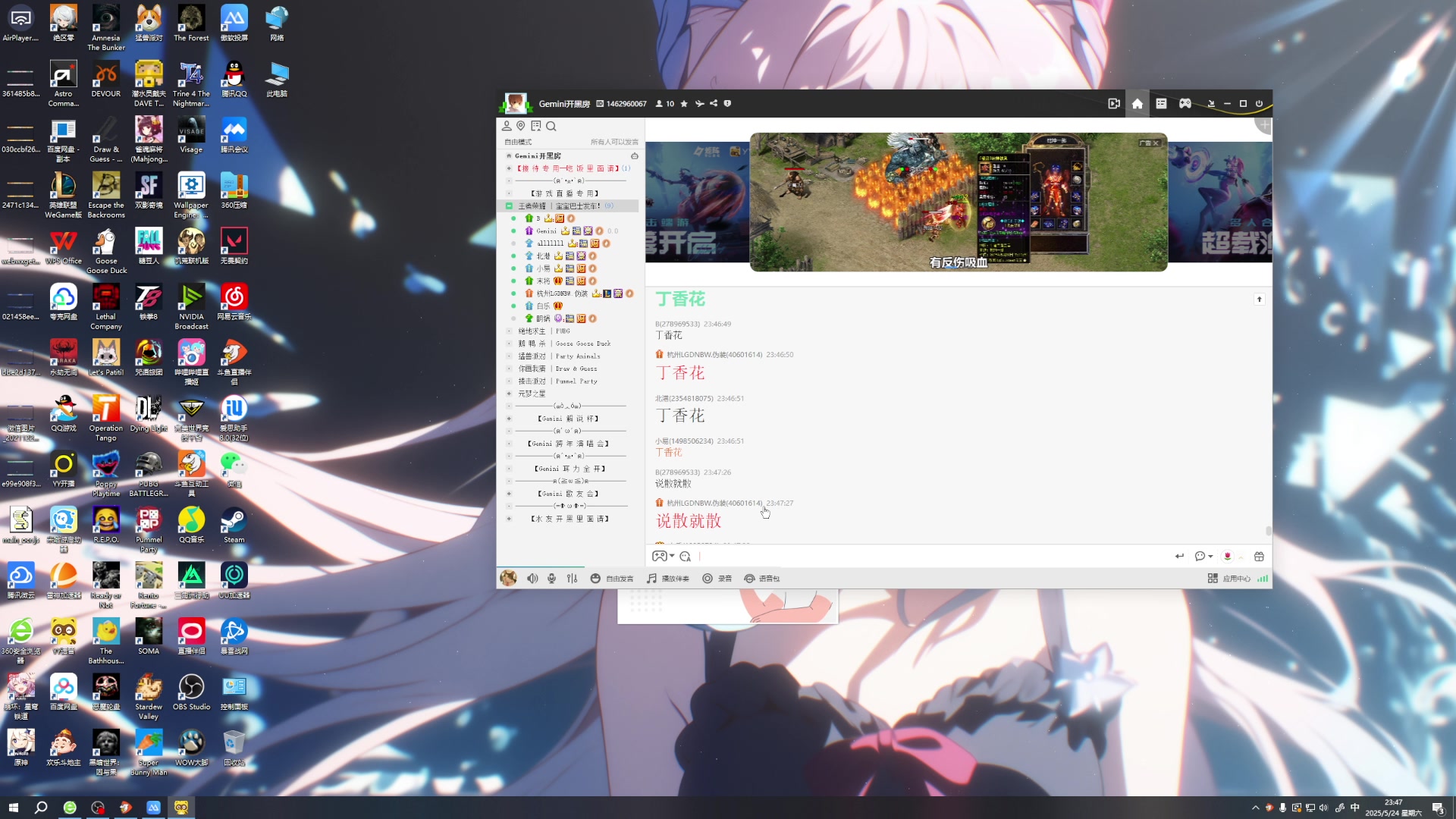
Task: Click the share icon in YY title bar
Action: [714, 104]
